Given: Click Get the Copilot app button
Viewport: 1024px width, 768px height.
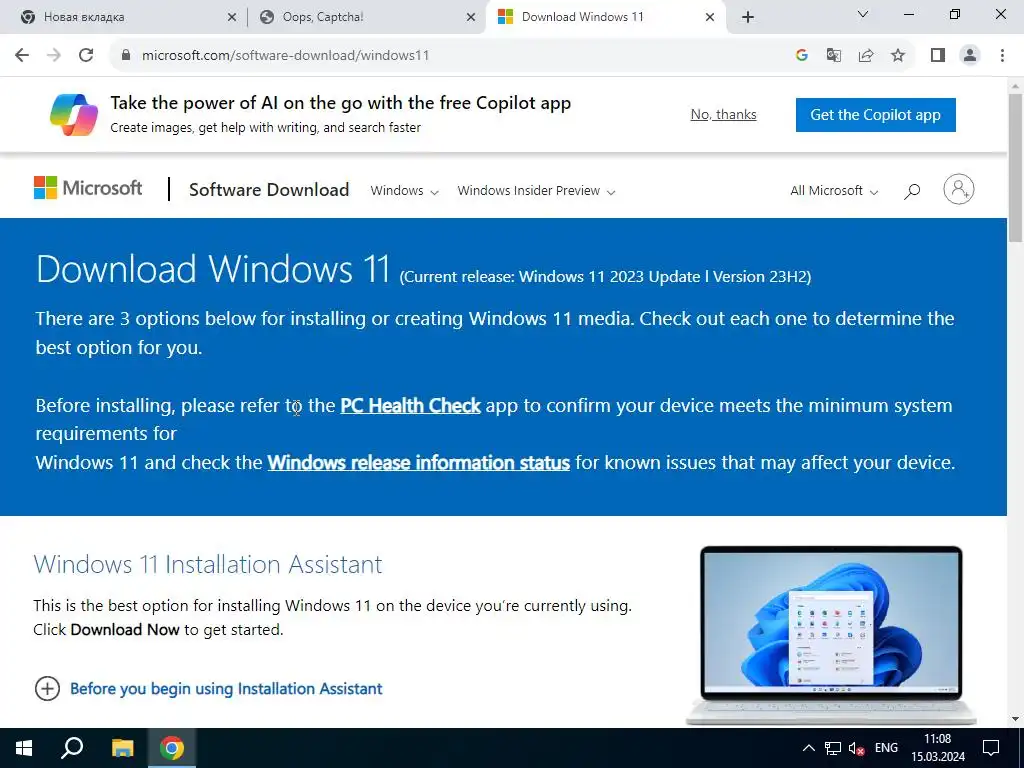Looking at the screenshot, I should pyautogui.click(x=876, y=115).
